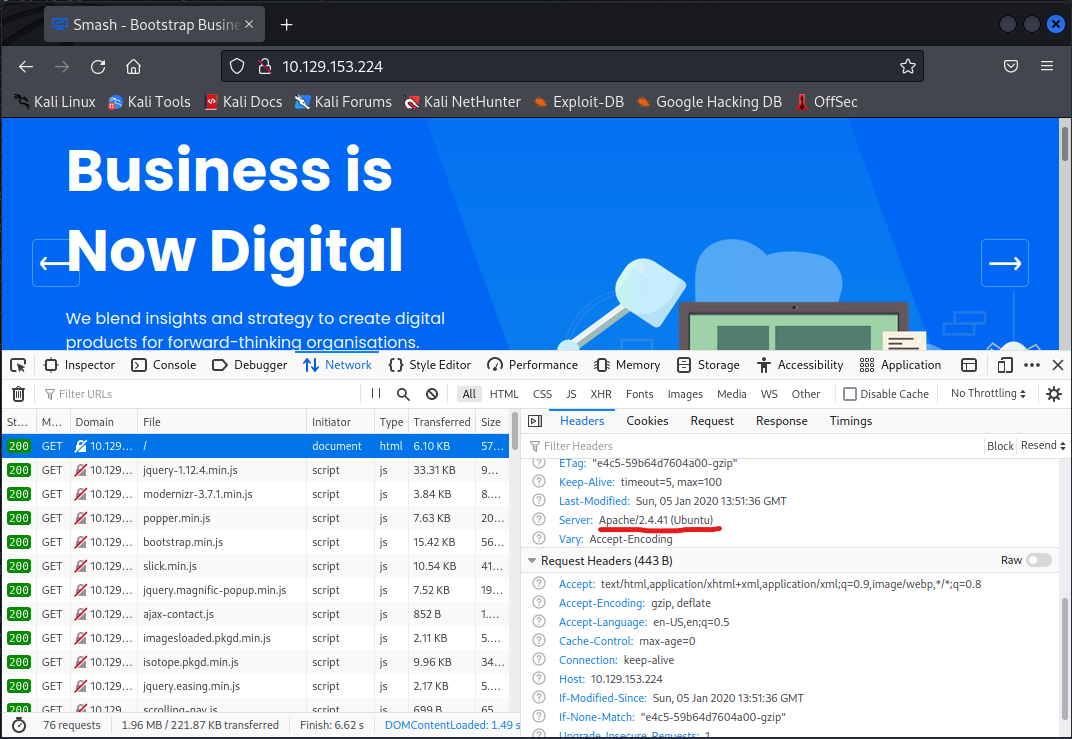Start performance analysis stopwatch icon
Screen dimensions: 1072x739
(x=18, y=725)
